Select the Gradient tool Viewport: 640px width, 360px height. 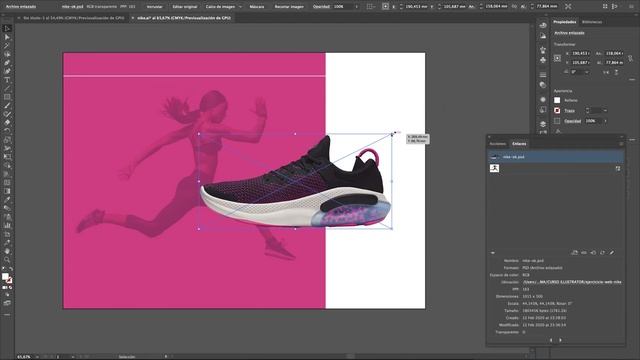7,191
